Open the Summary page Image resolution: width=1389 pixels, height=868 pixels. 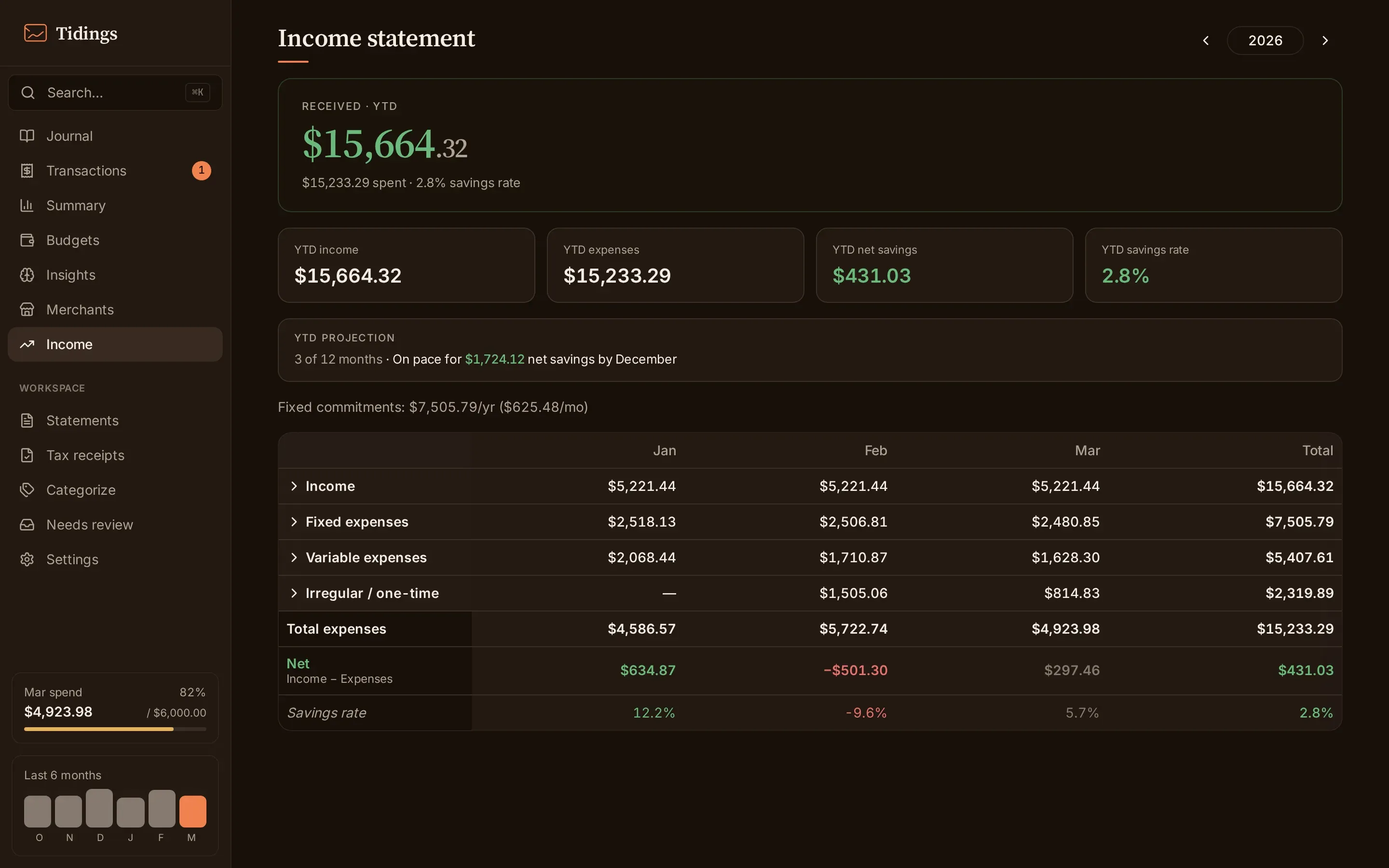(115, 205)
